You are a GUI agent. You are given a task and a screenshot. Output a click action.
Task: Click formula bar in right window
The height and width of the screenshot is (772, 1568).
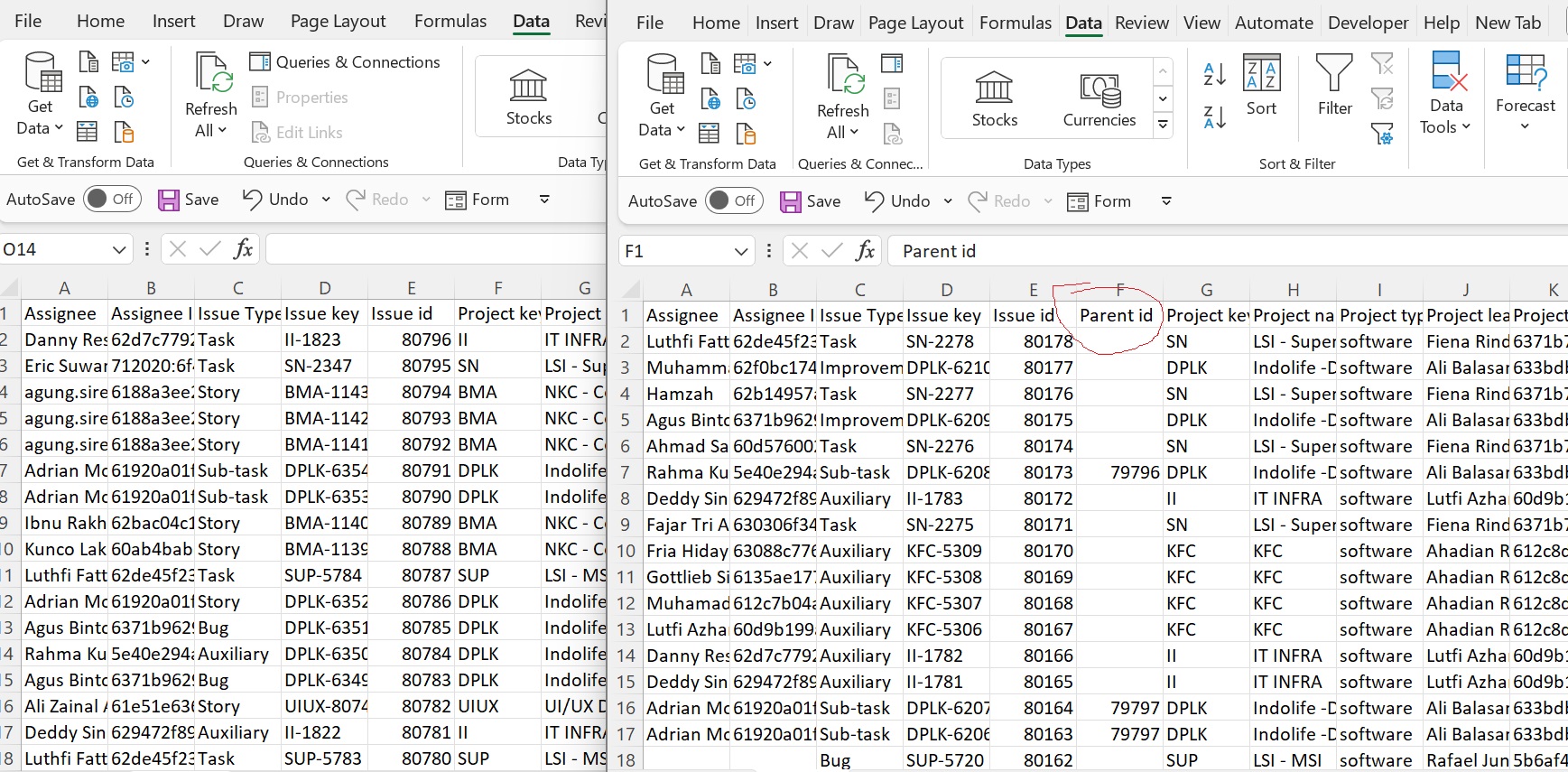[1228, 251]
